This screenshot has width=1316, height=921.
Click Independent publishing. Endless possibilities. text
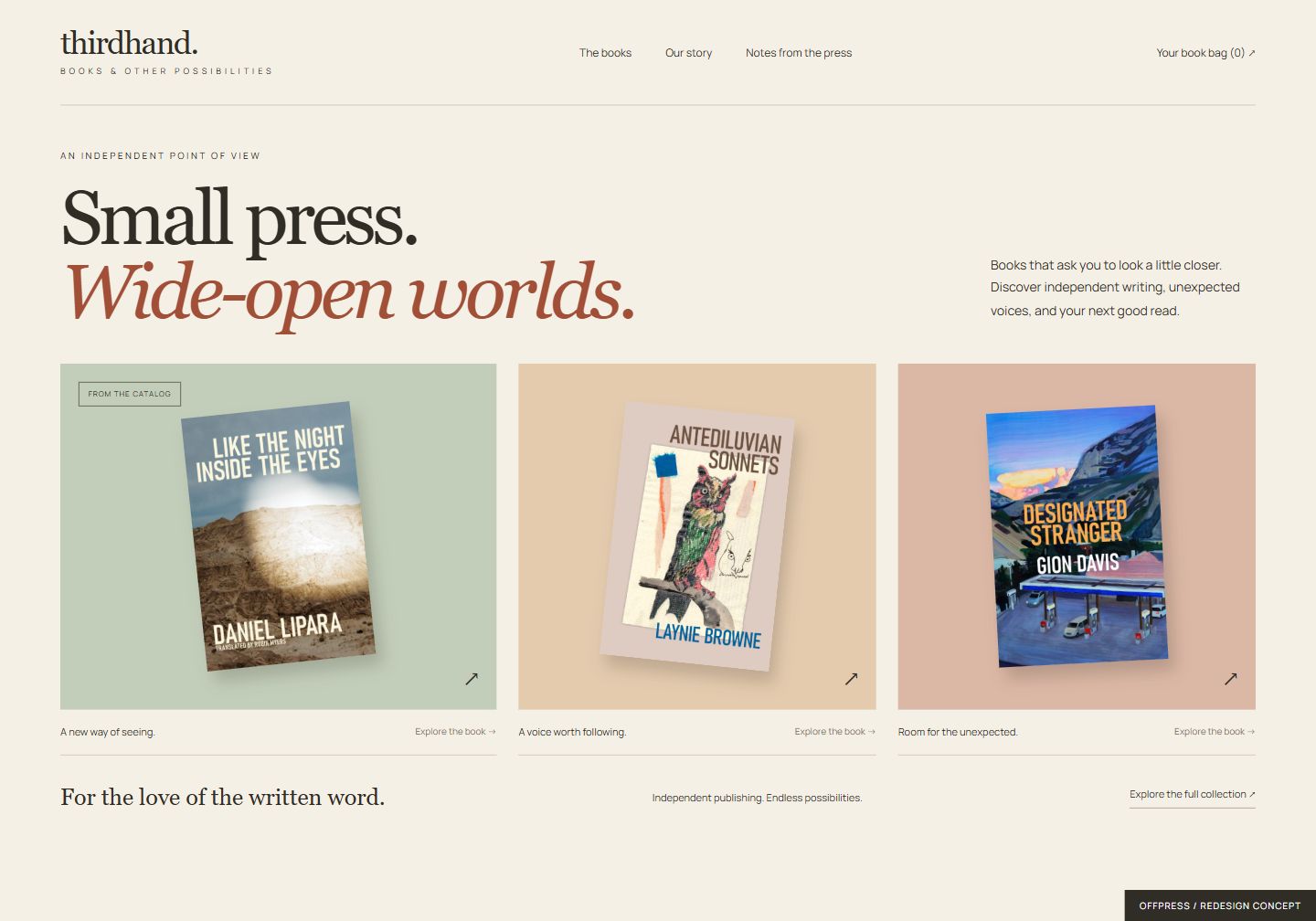point(757,798)
